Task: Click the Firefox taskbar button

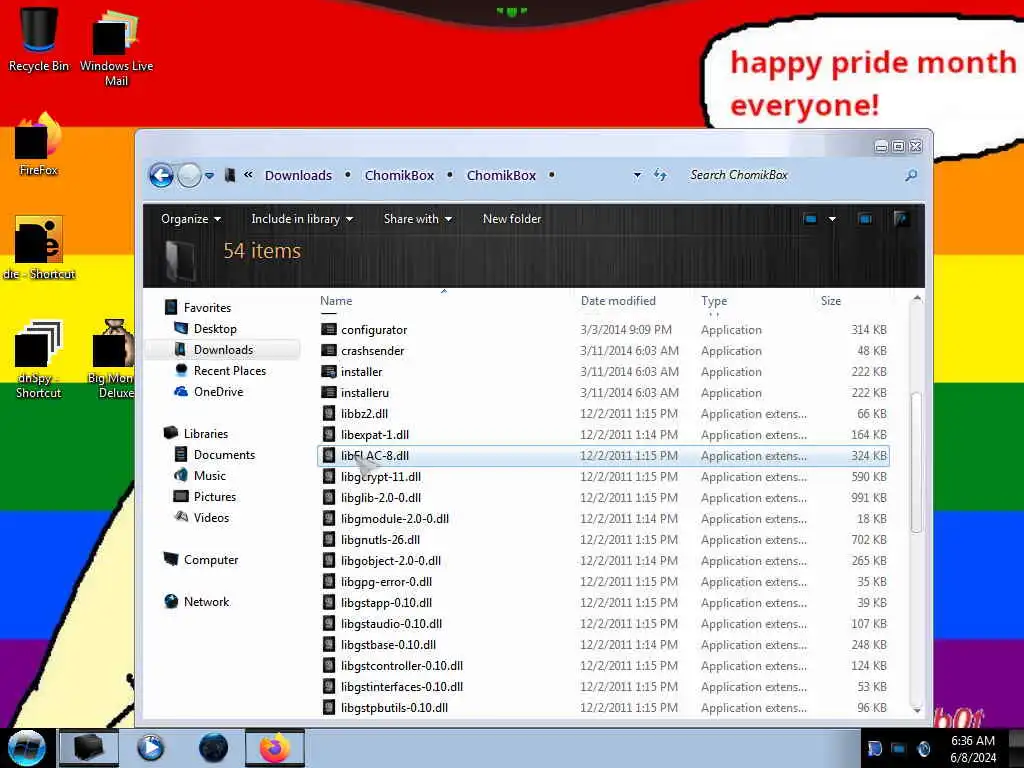Action: pyautogui.click(x=275, y=748)
